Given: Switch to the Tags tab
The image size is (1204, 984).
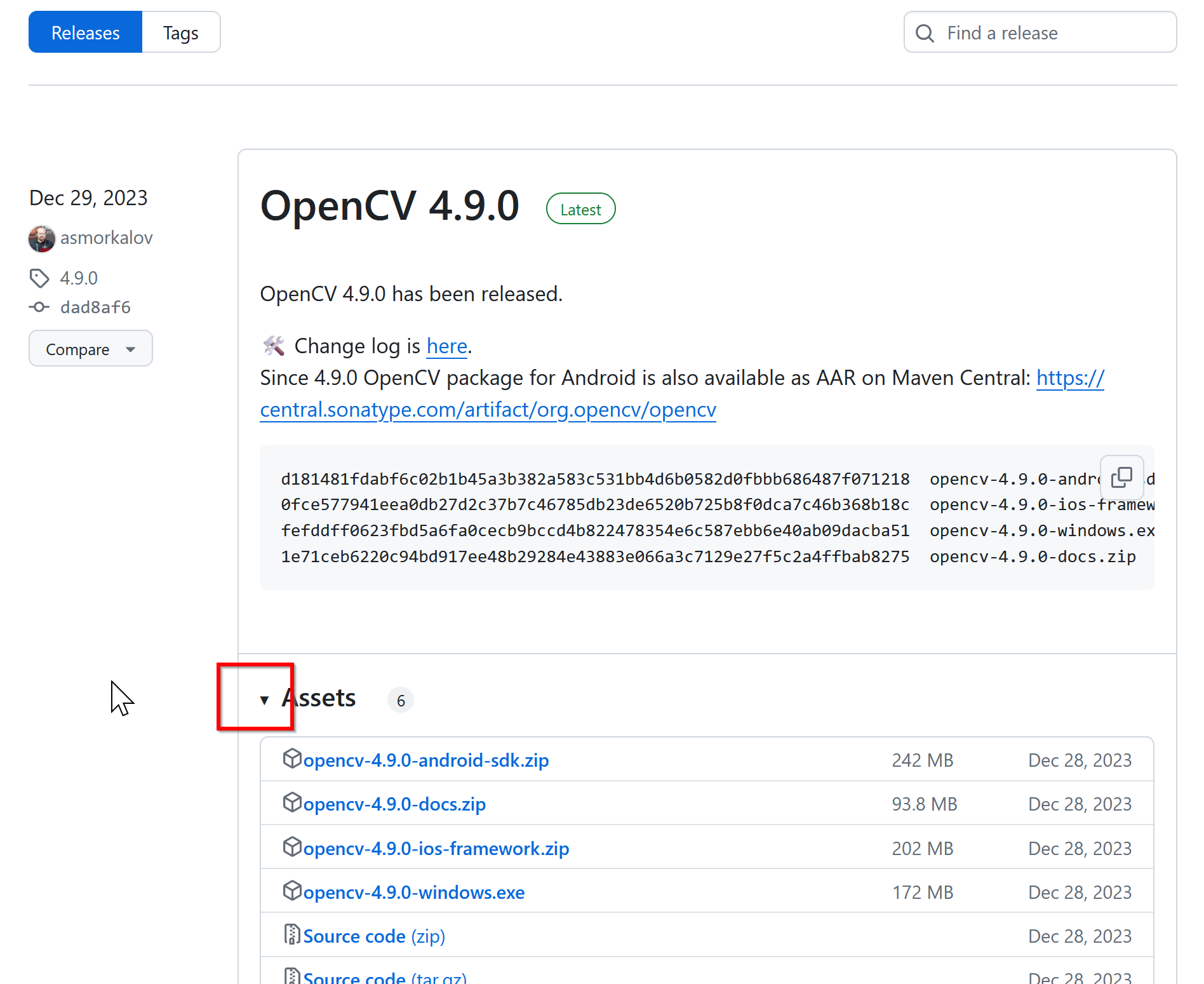Looking at the screenshot, I should [x=181, y=32].
